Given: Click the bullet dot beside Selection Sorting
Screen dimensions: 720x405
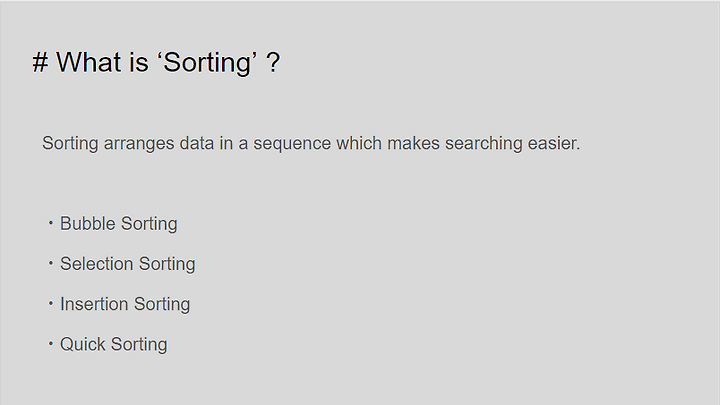Looking at the screenshot, I should [51, 263].
